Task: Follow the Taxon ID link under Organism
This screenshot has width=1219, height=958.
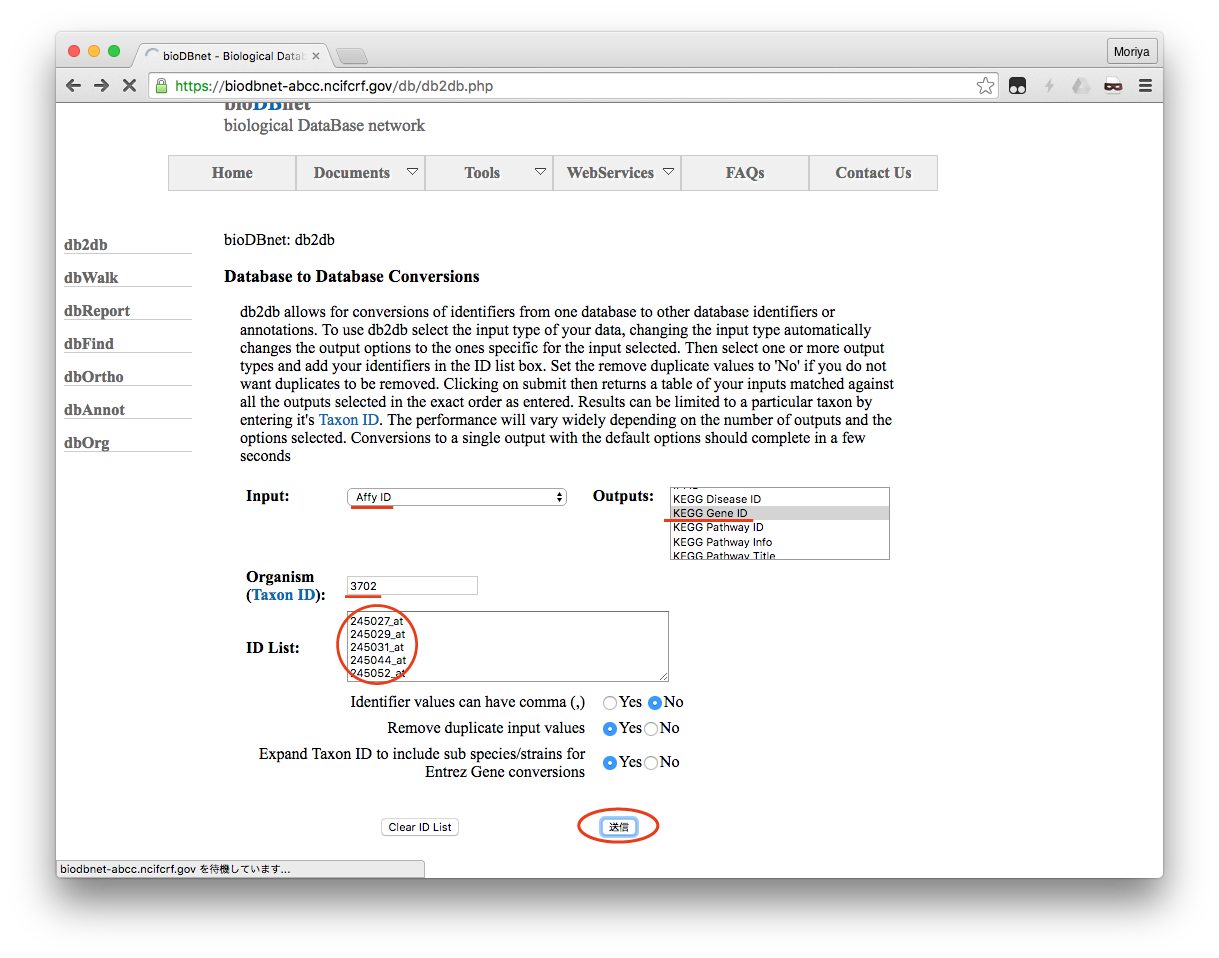Action: click(284, 595)
